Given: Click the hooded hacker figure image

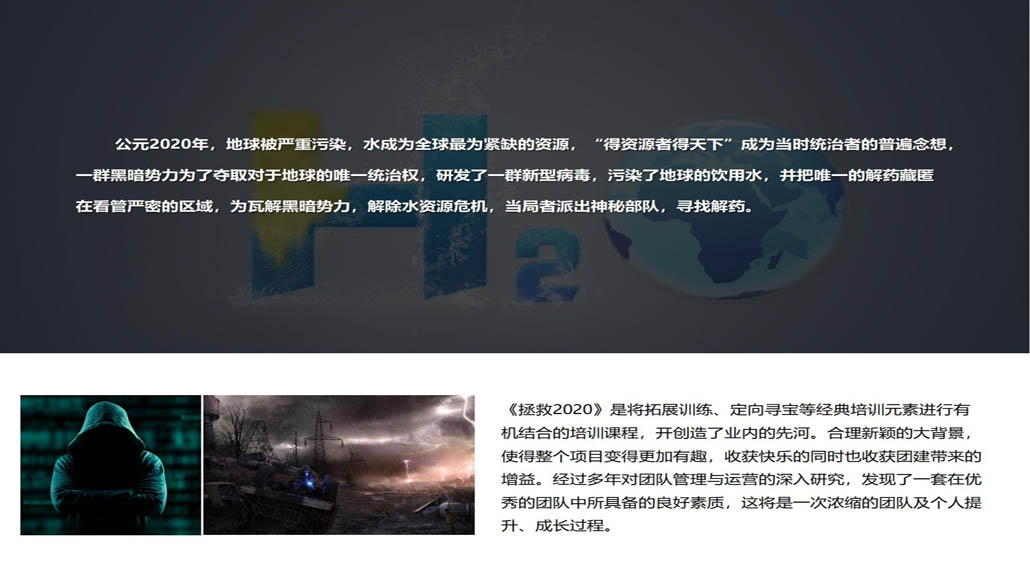Looking at the screenshot, I should pyautogui.click(x=110, y=465).
